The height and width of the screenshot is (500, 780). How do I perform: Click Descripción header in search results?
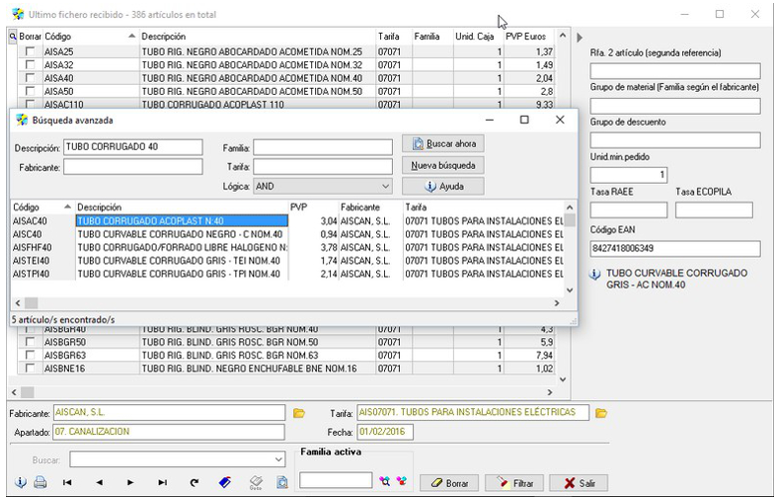pos(100,207)
